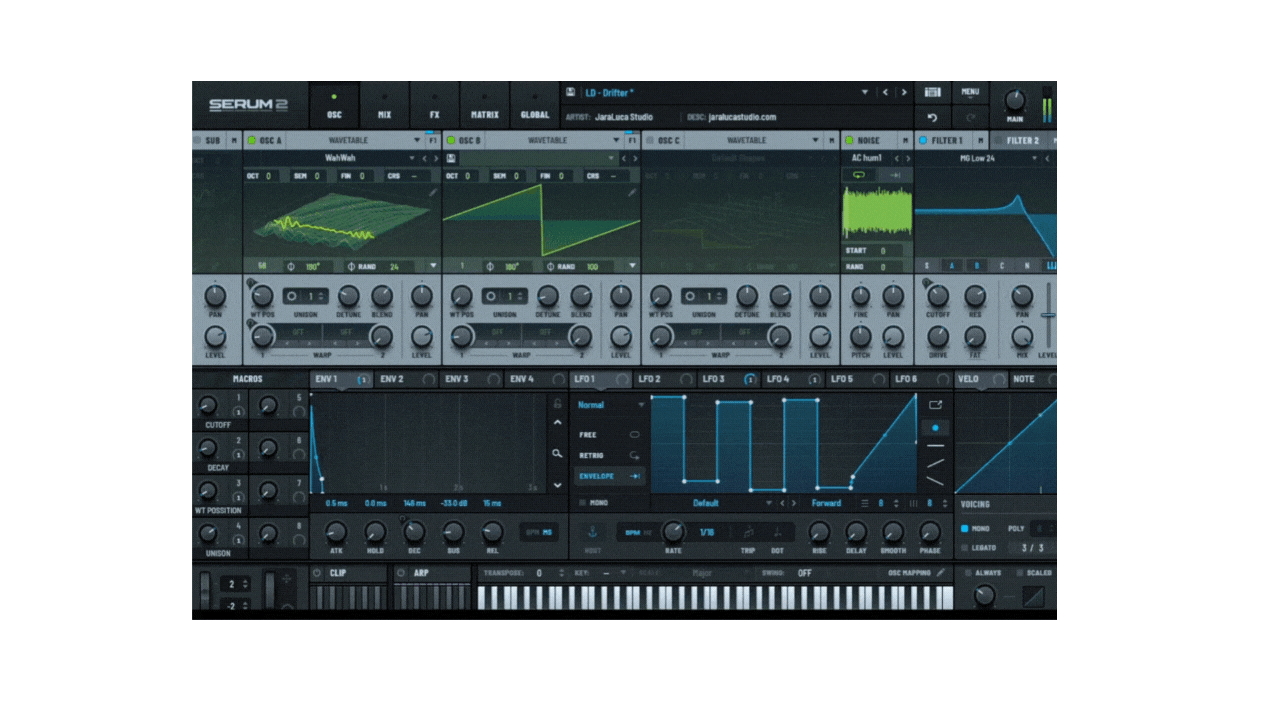Click the undo arrow icon
This screenshot has height=720, width=1280.
tap(932, 118)
